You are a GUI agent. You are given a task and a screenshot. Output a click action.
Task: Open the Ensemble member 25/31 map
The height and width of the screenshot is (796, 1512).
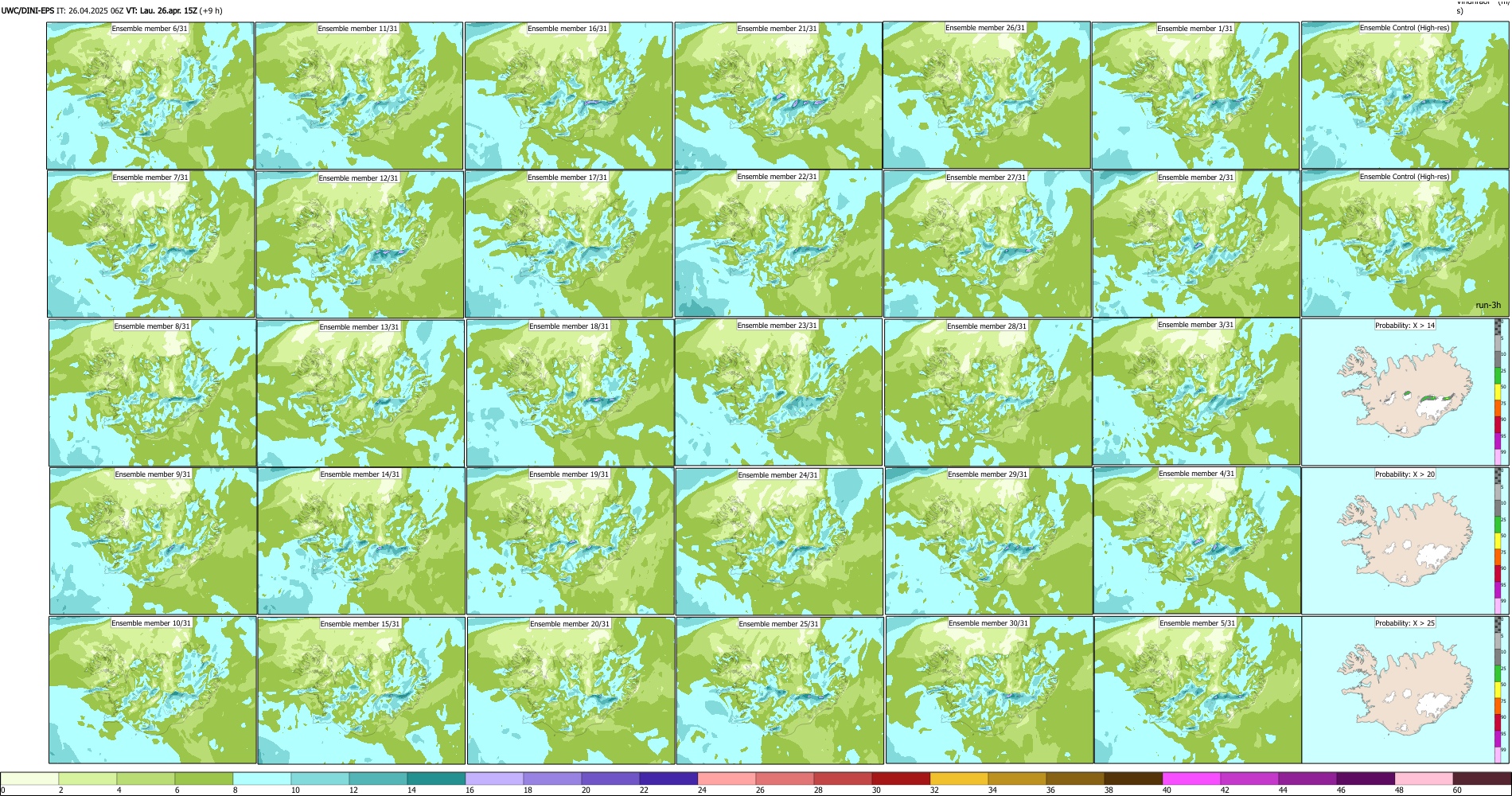[780, 690]
